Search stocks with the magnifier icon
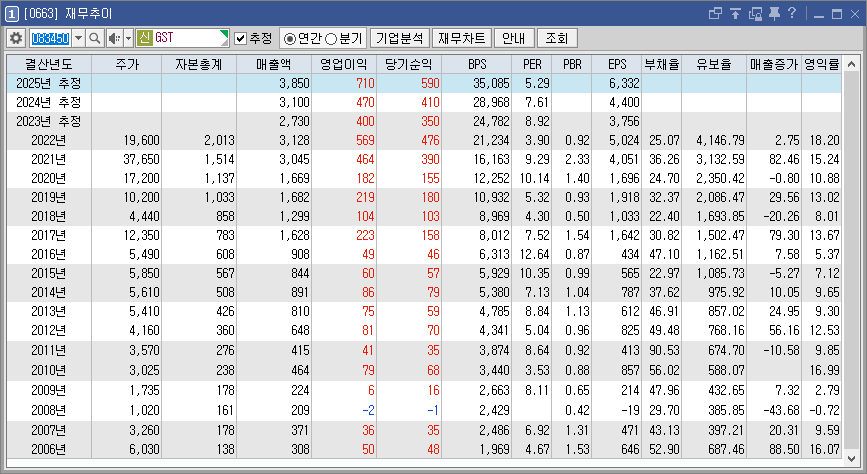Image resolution: width=867 pixels, height=474 pixels. (95, 38)
